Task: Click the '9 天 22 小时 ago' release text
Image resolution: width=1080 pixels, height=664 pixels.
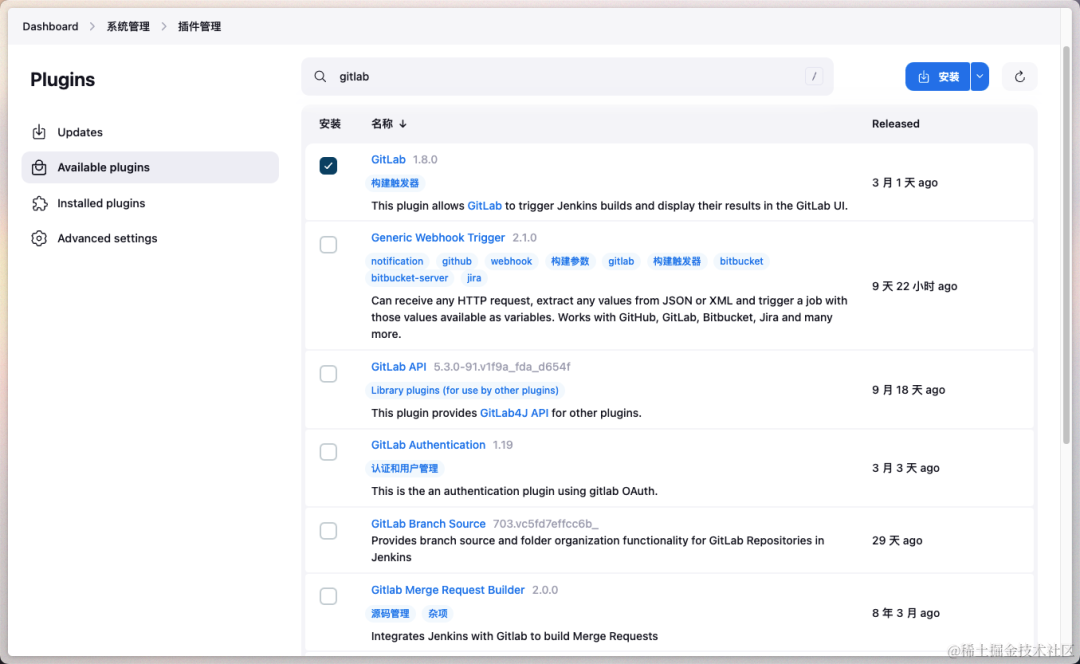Action: tap(914, 286)
